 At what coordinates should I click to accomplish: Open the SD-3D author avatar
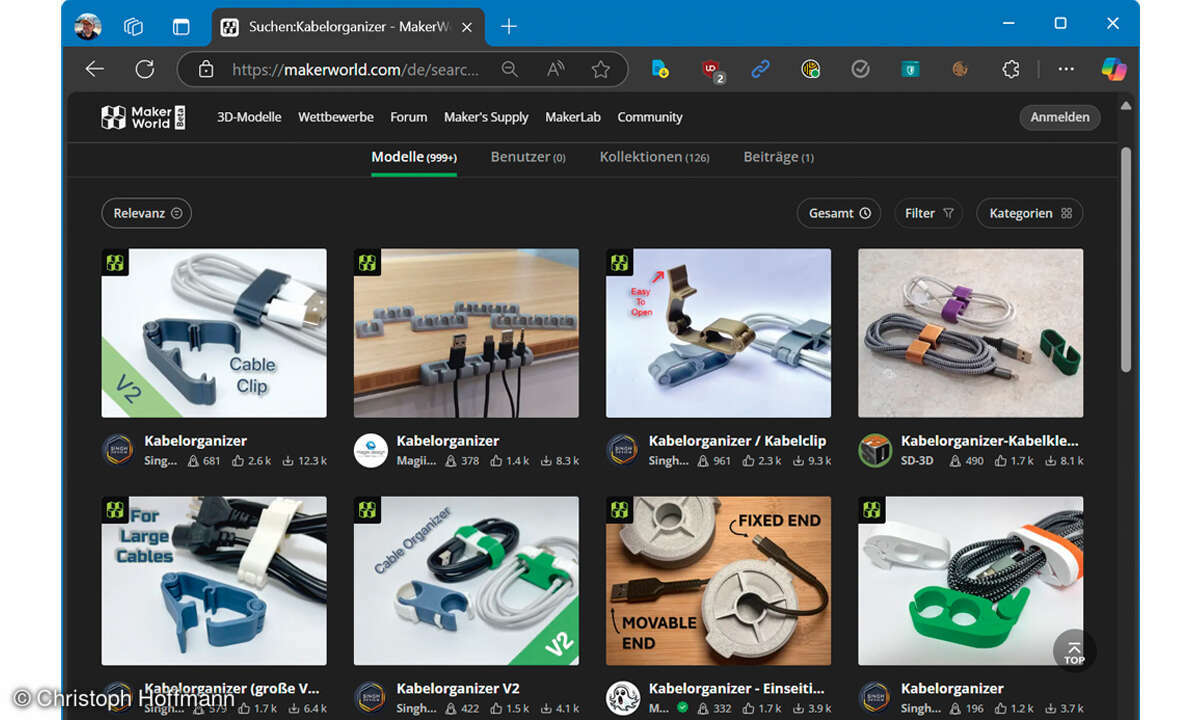[875, 450]
